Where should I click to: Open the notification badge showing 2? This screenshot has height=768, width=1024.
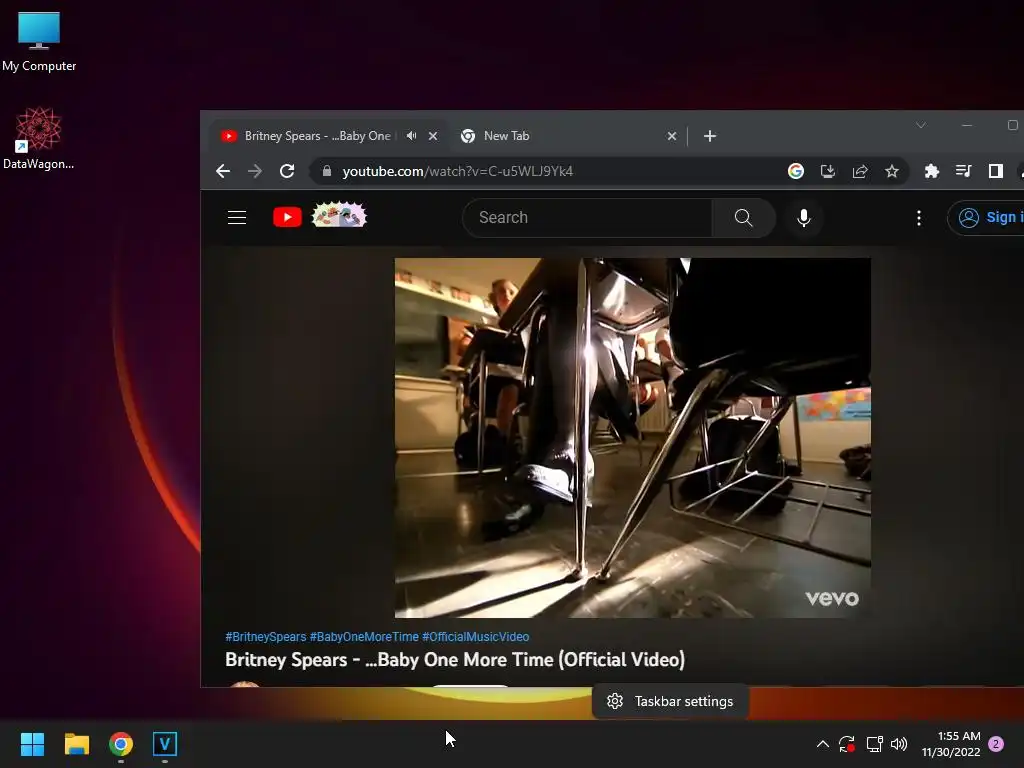point(996,744)
